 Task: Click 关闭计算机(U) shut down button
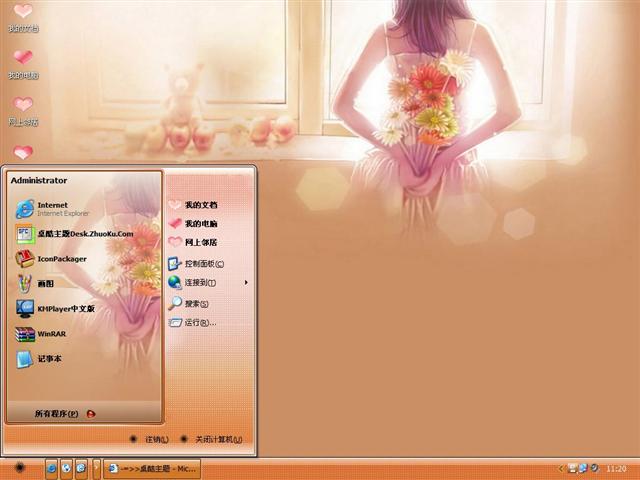(211, 439)
